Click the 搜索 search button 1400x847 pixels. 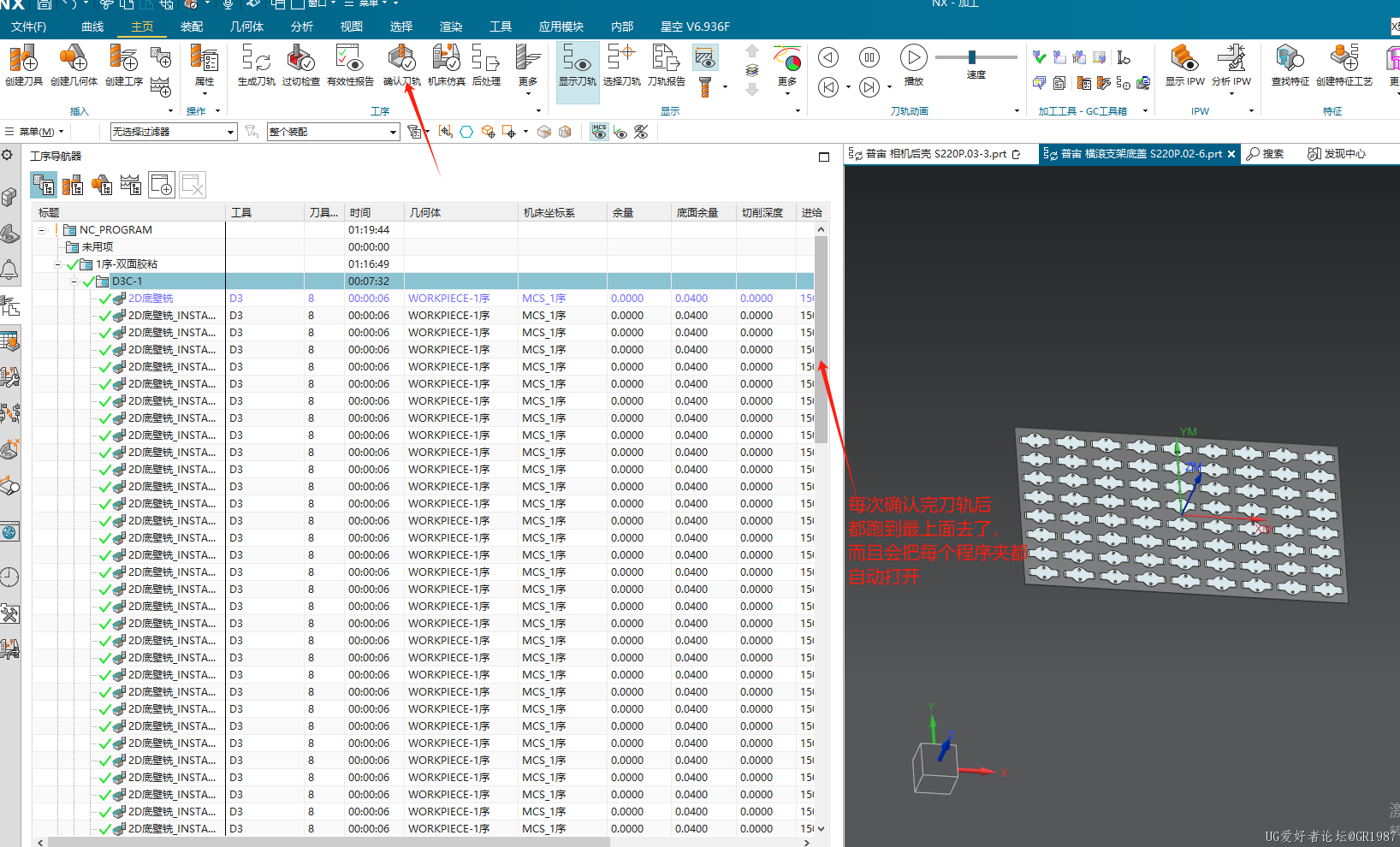tap(1265, 154)
